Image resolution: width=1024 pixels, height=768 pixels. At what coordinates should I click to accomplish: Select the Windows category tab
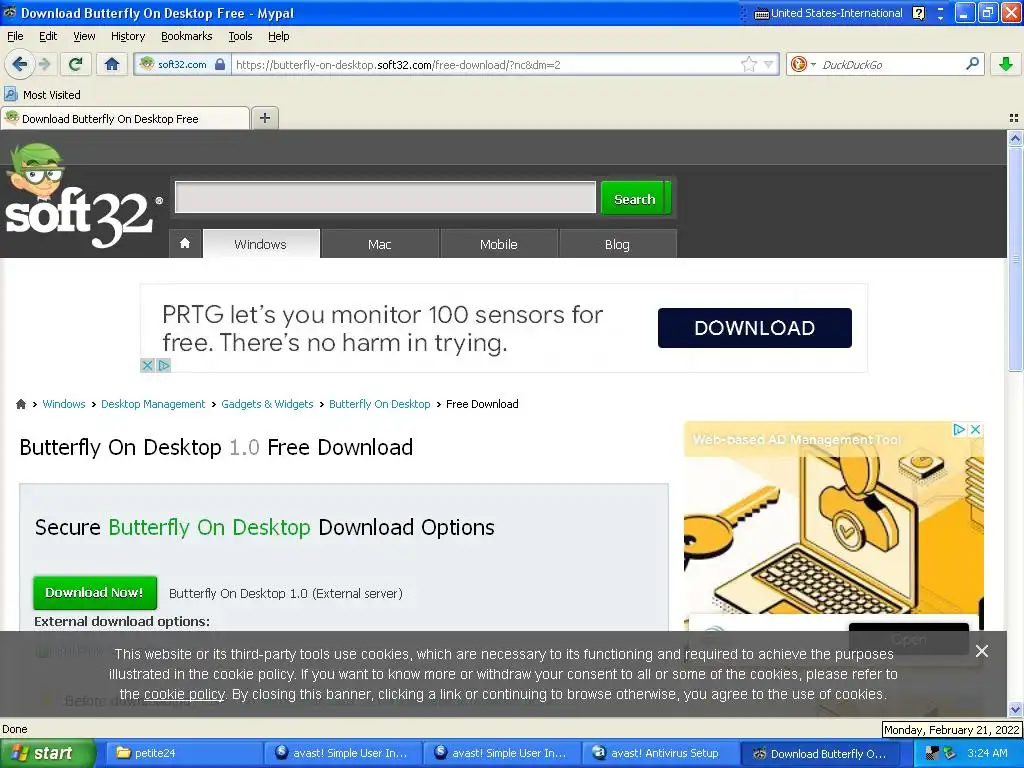click(261, 244)
